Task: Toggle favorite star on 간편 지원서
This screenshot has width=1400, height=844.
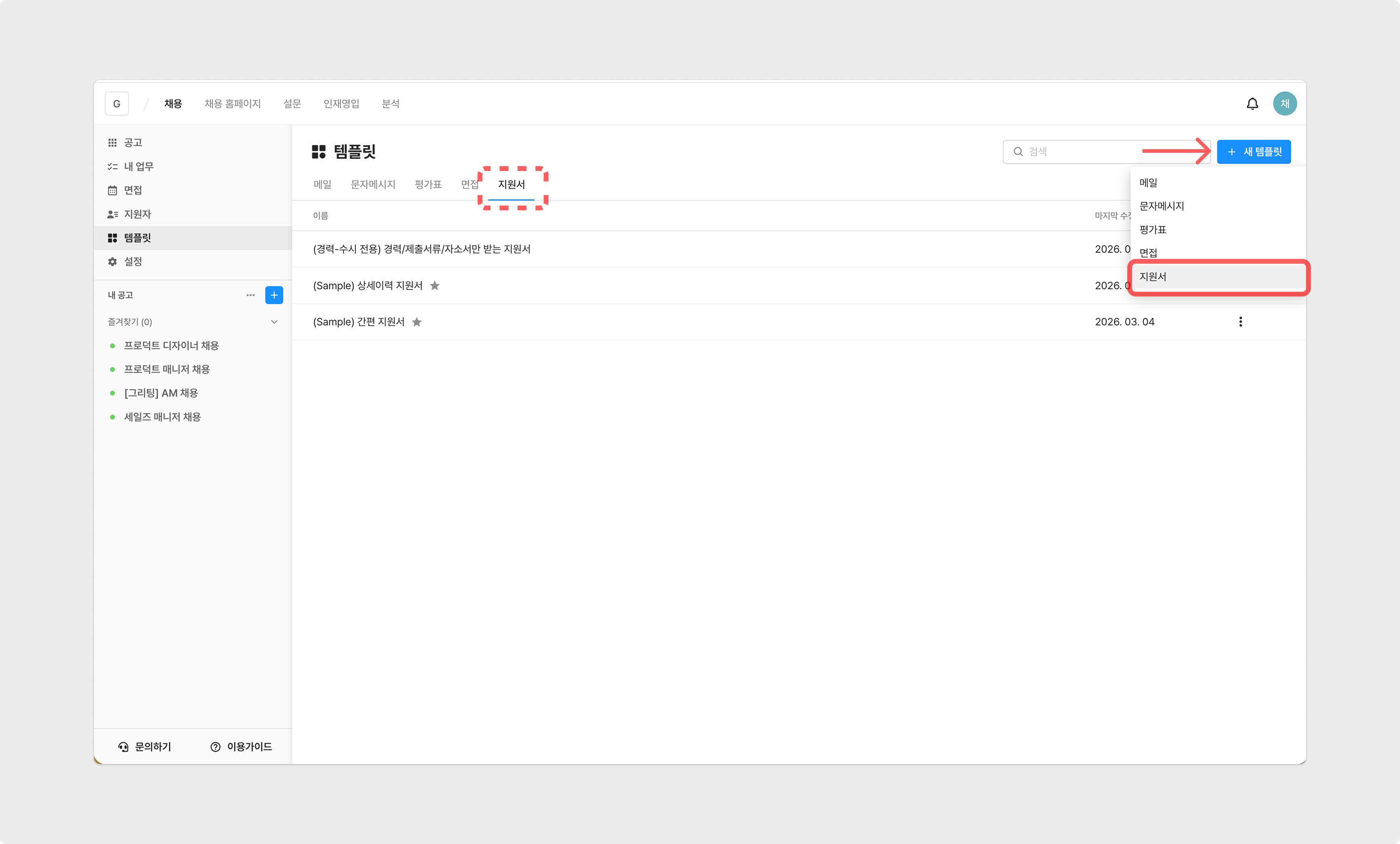Action: pos(417,322)
